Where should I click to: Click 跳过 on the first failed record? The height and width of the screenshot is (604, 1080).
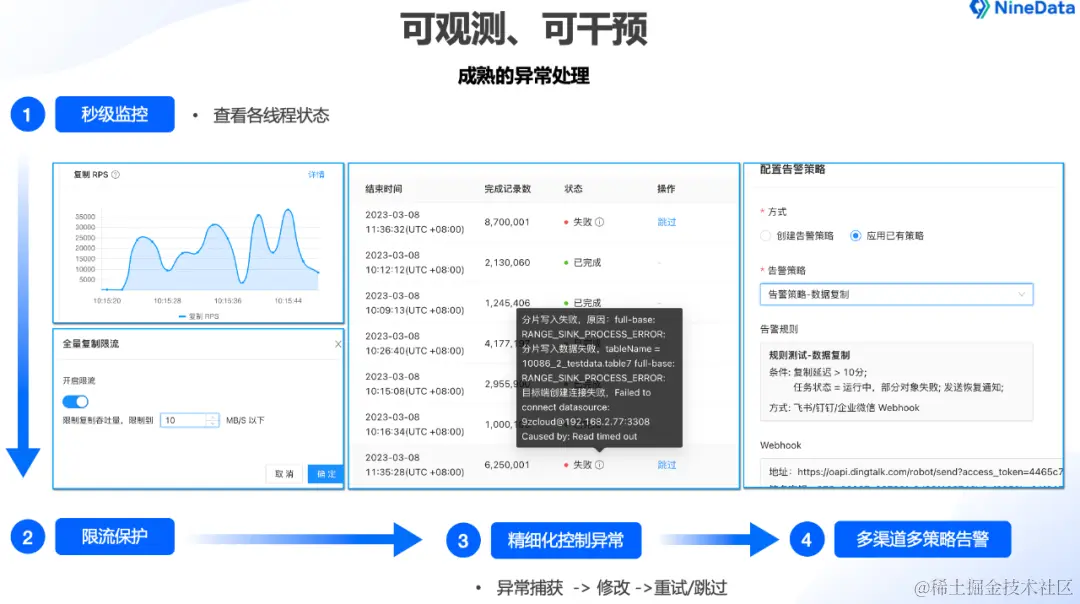tap(667, 222)
